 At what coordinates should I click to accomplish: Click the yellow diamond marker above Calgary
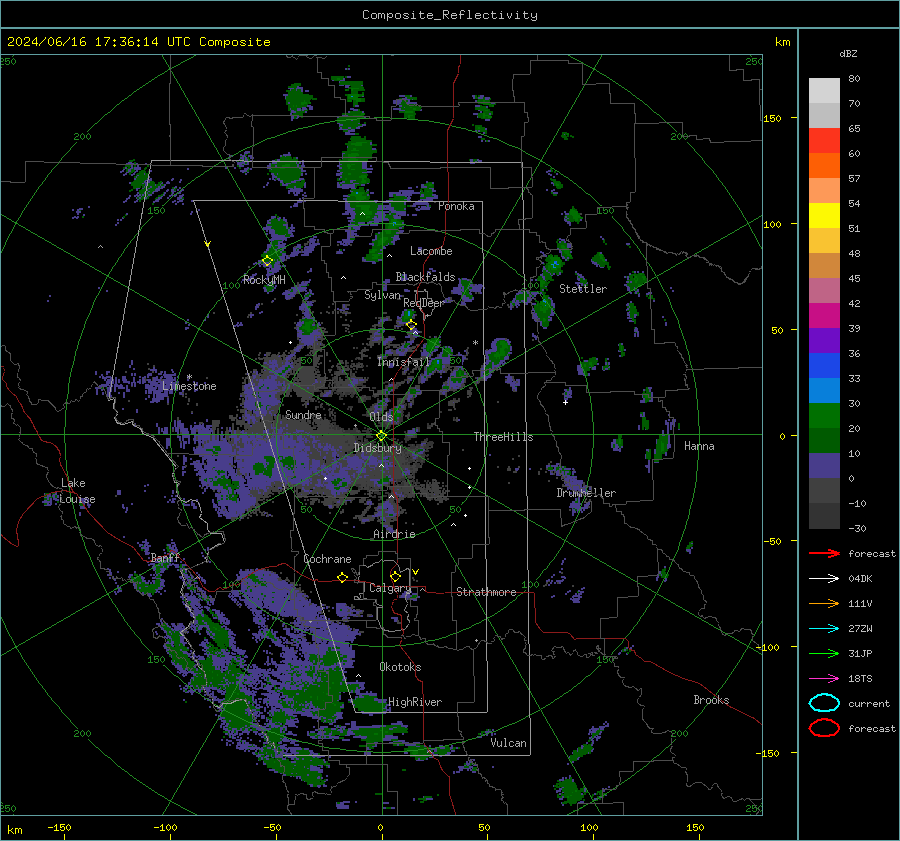[x=395, y=576]
